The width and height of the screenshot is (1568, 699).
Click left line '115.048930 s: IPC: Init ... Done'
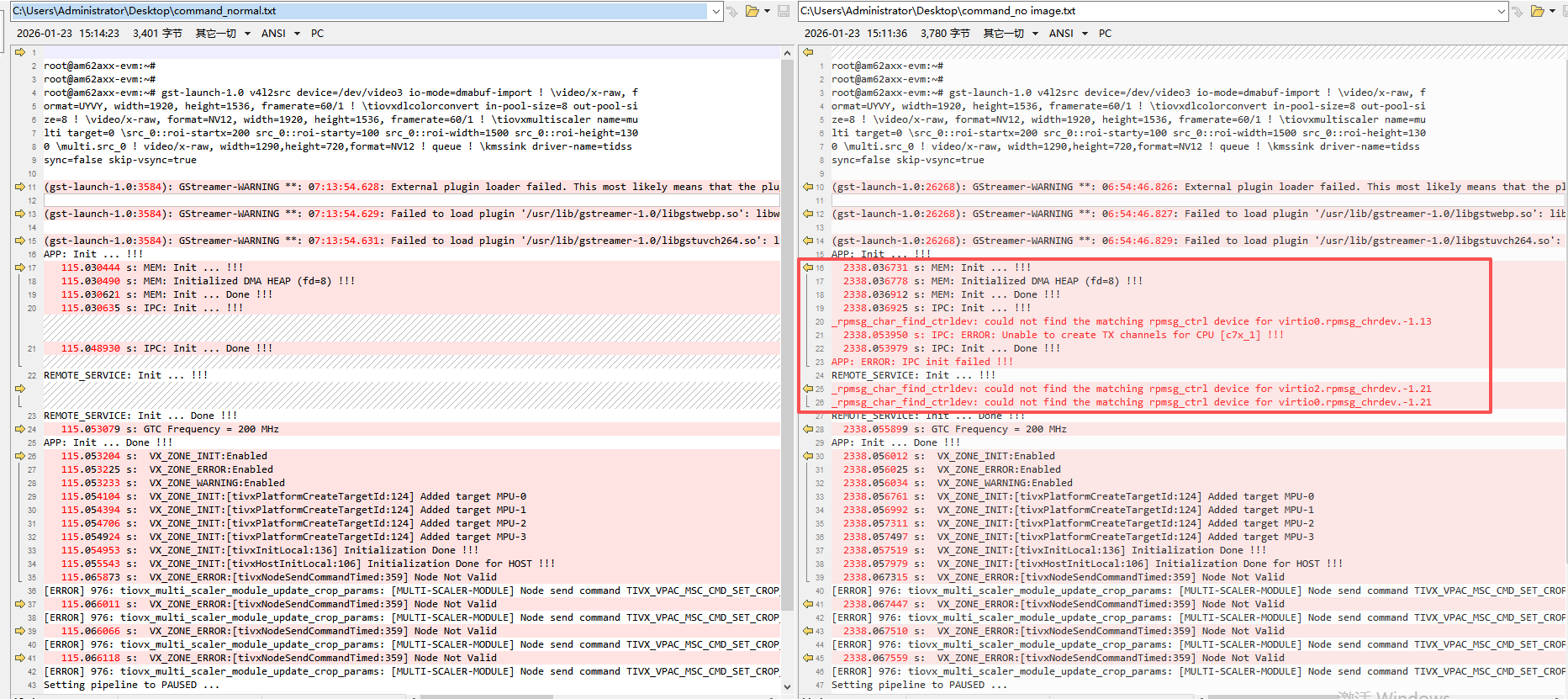[166, 348]
